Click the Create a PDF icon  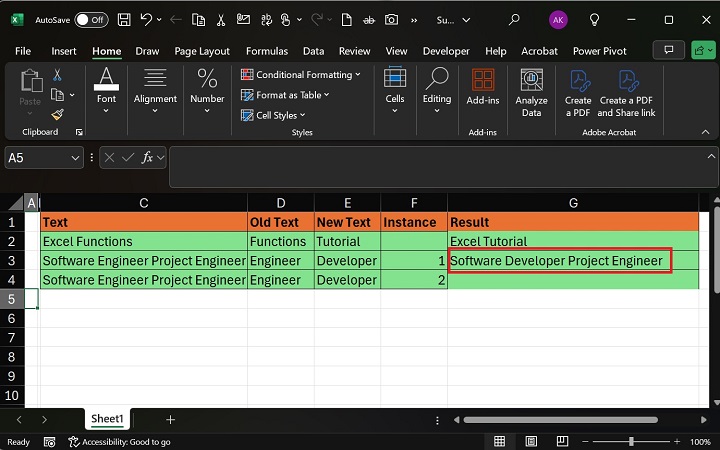point(578,93)
